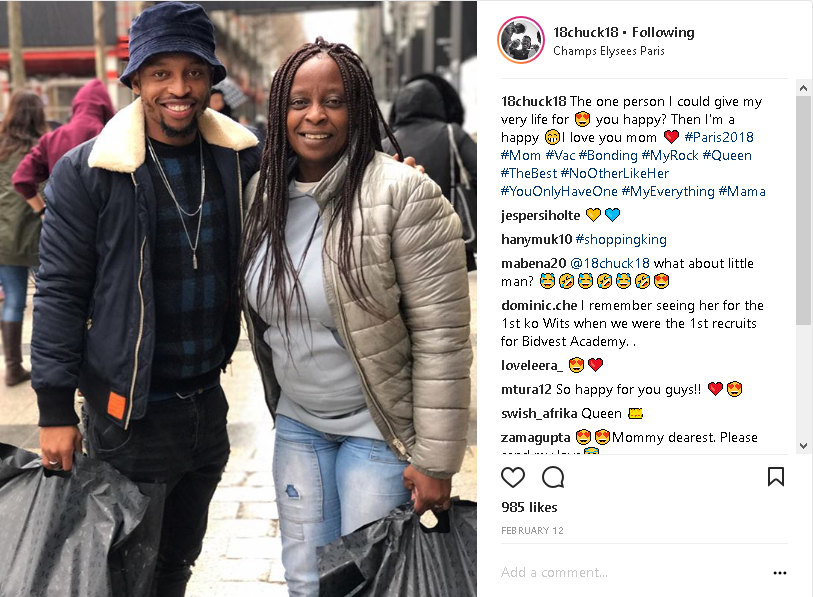Visit commenter dominic.che profile
The height and width of the screenshot is (597, 813).
(x=539, y=305)
